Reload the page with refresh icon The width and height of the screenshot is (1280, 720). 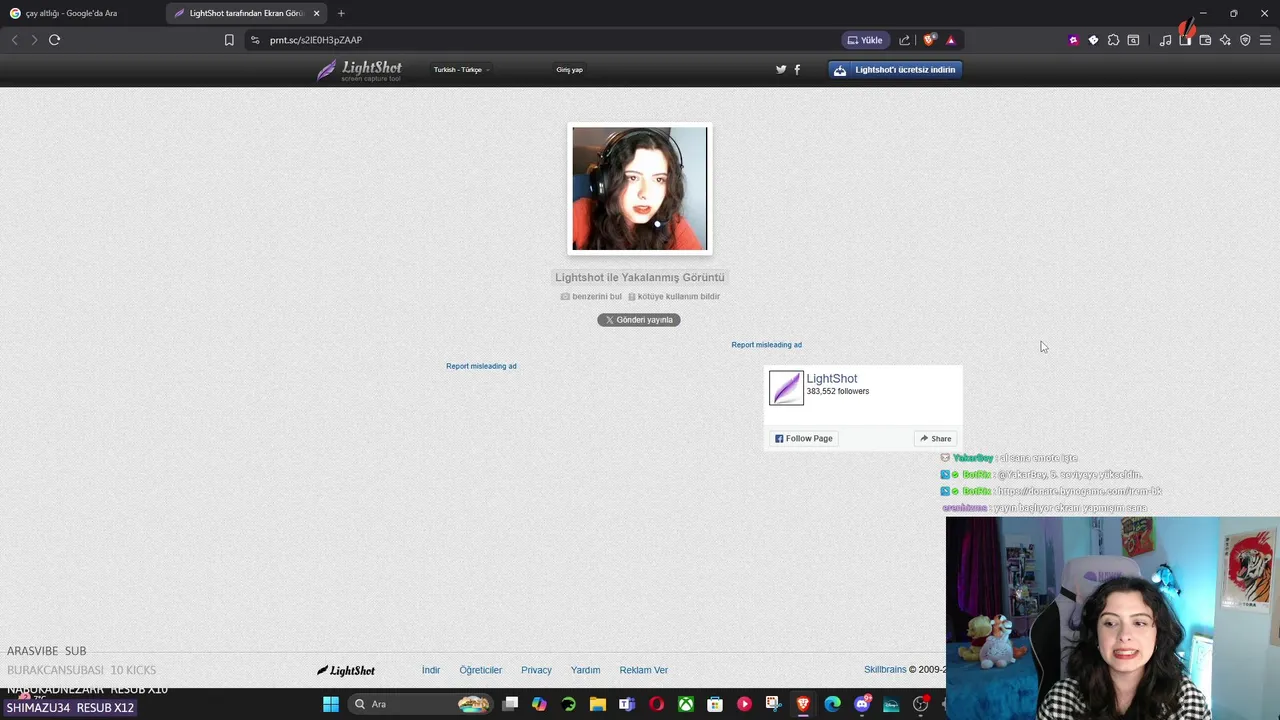coord(54,40)
